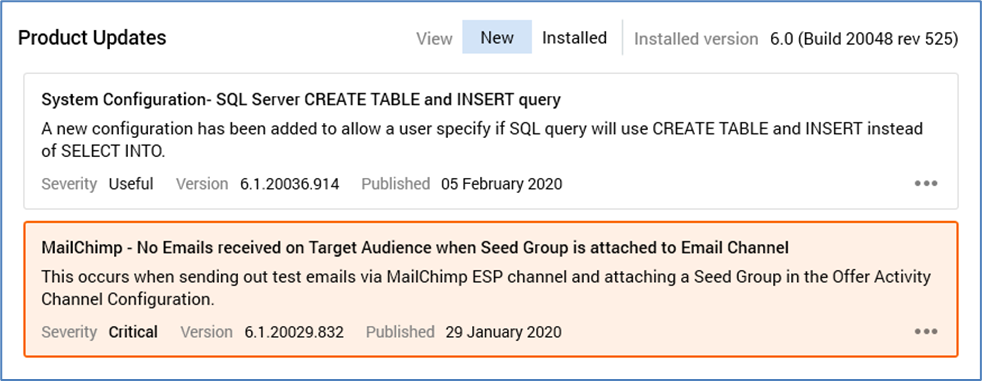982x381 pixels.
Task: Click the Installed version label
Action: [696, 39]
